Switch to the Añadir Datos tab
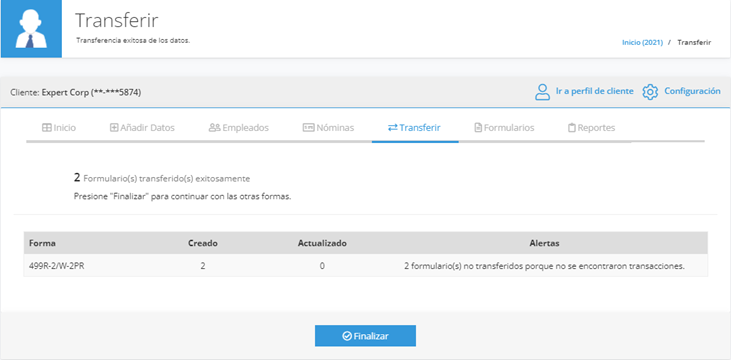The image size is (731, 360). point(142,128)
